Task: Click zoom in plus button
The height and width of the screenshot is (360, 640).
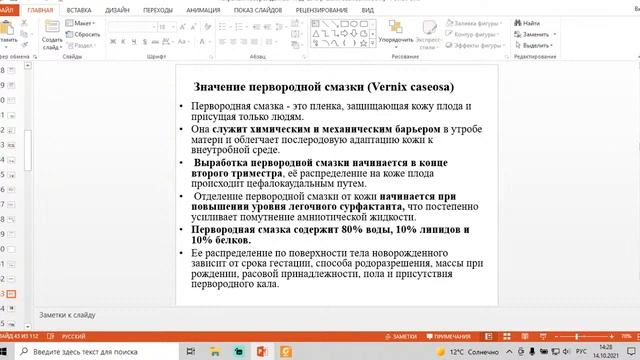Action: pyautogui.click(x=611, y=336)
